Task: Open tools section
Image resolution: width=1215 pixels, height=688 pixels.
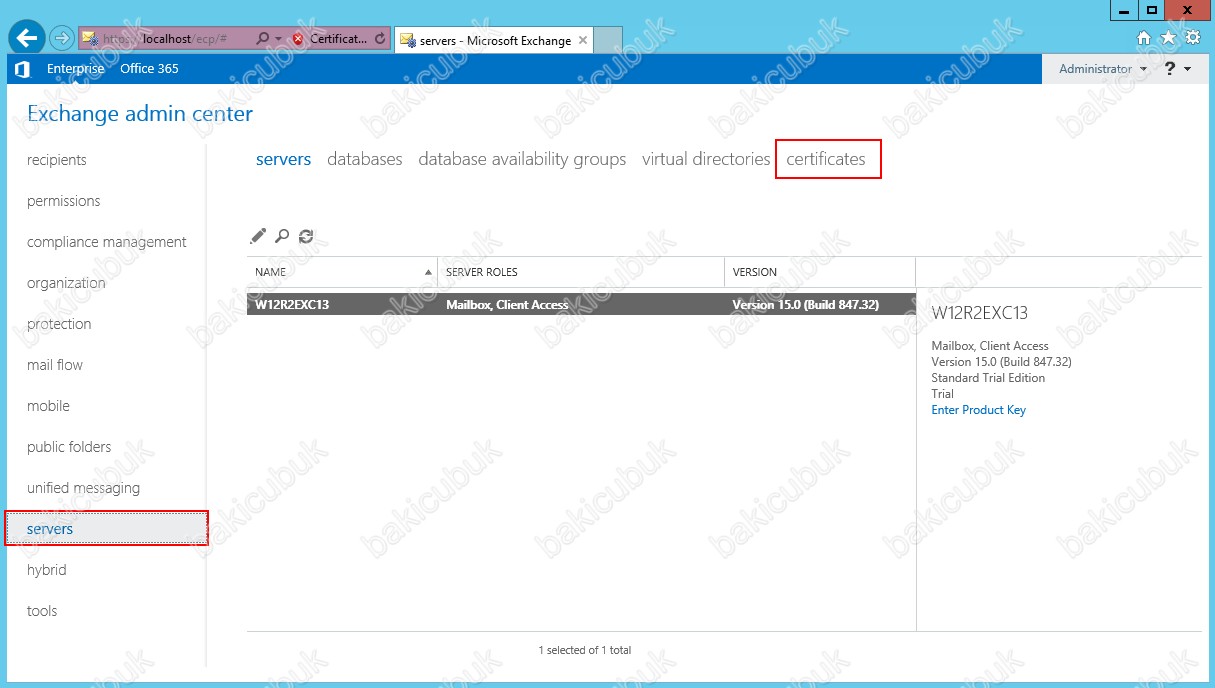Action: pyautogui.click(x=42, y=611)
